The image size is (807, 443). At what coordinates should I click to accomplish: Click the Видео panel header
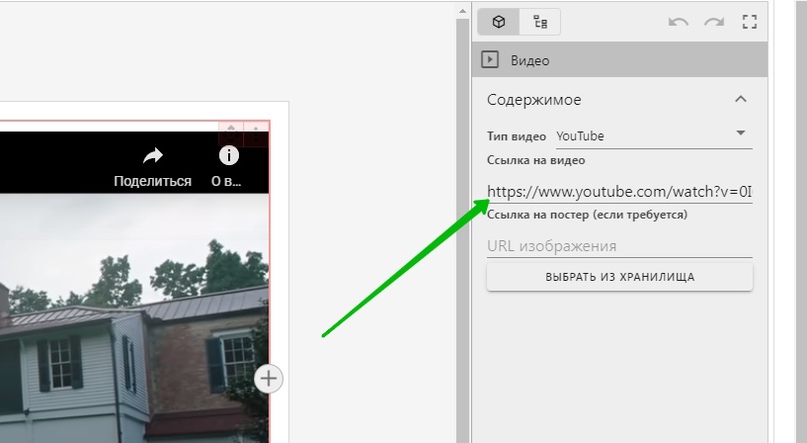(620, 60)
